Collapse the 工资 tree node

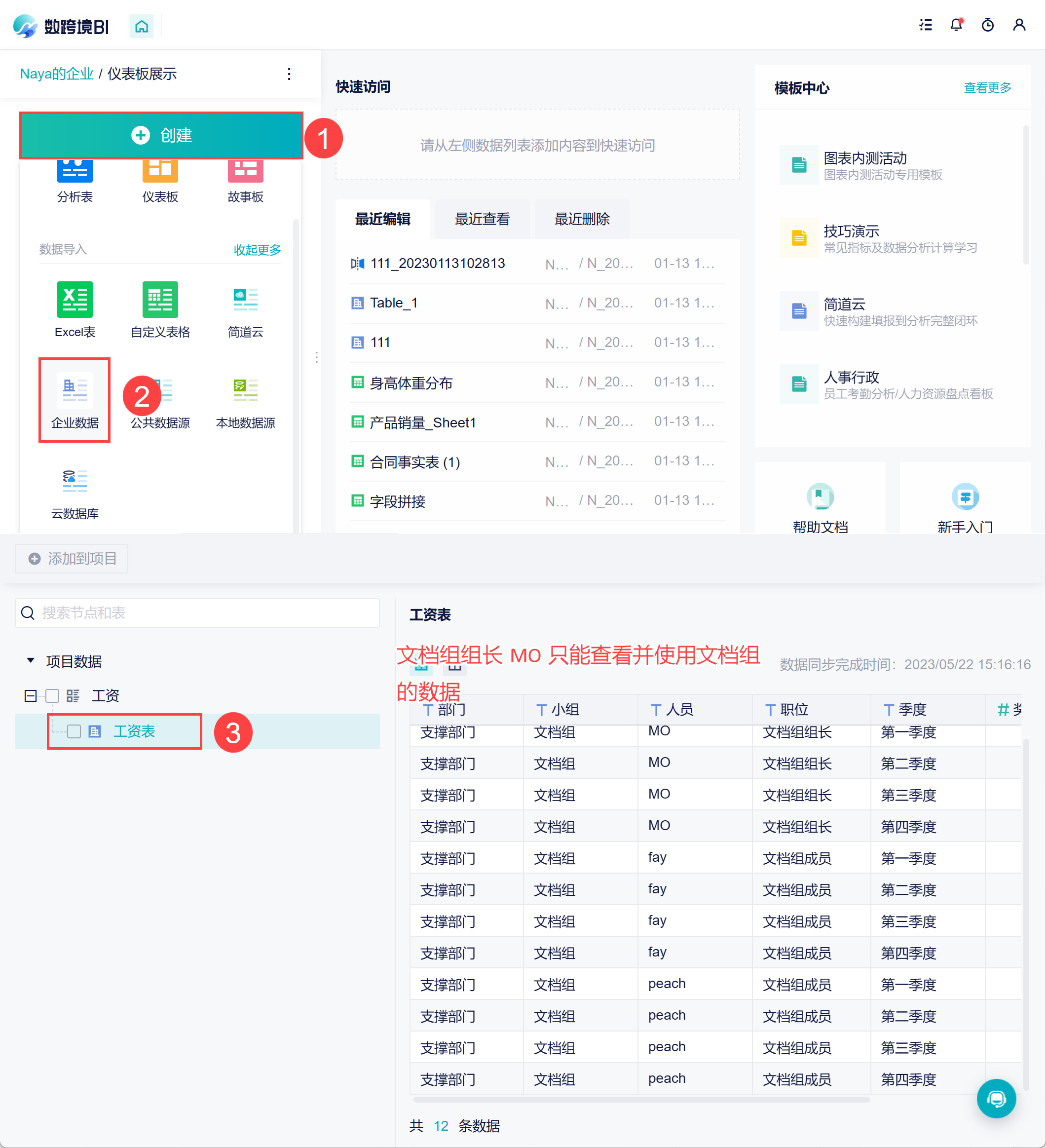pyautogui.click(x=30, y=695)
